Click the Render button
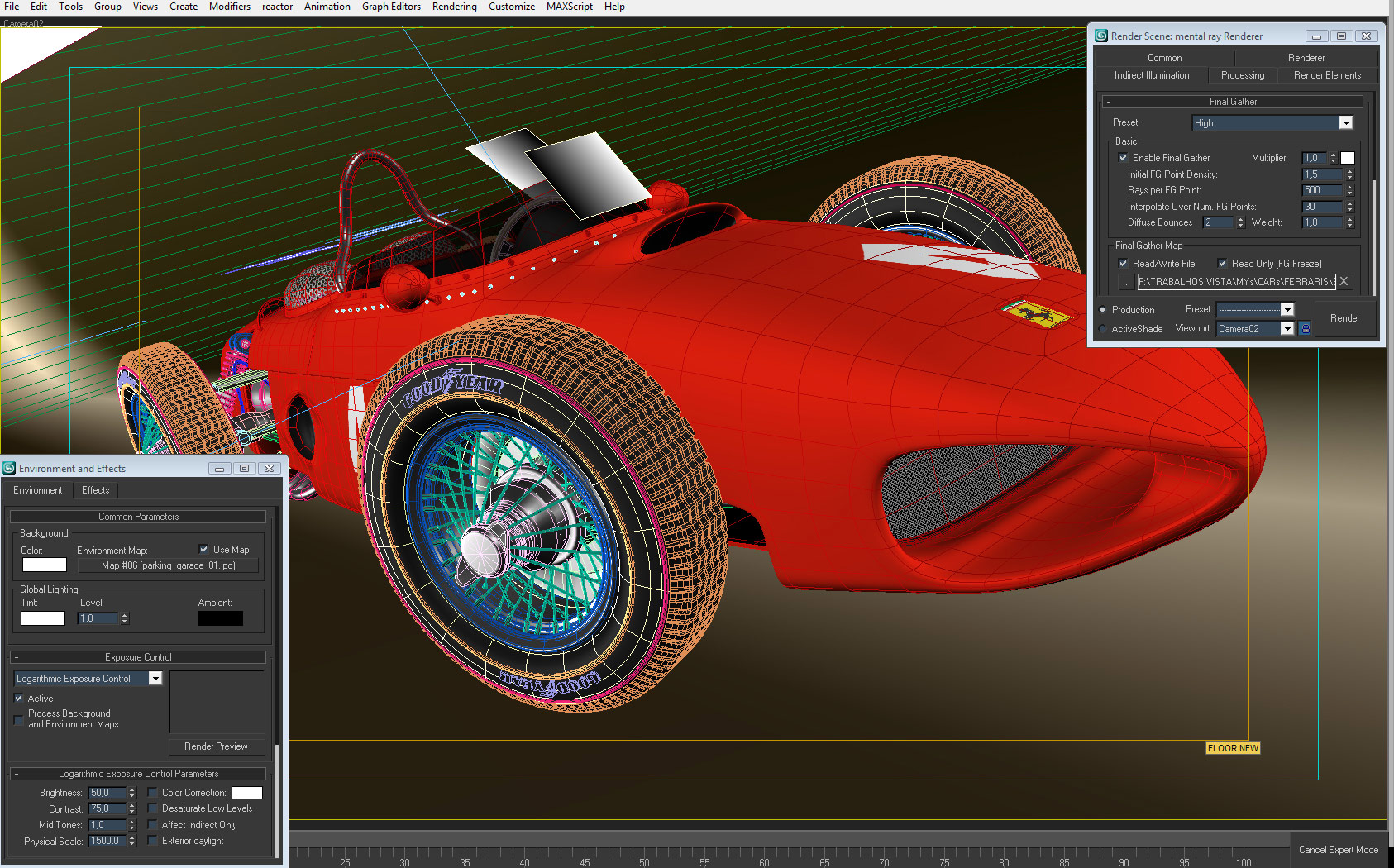Screen dimensions: 1394x868 point(1344,318)
